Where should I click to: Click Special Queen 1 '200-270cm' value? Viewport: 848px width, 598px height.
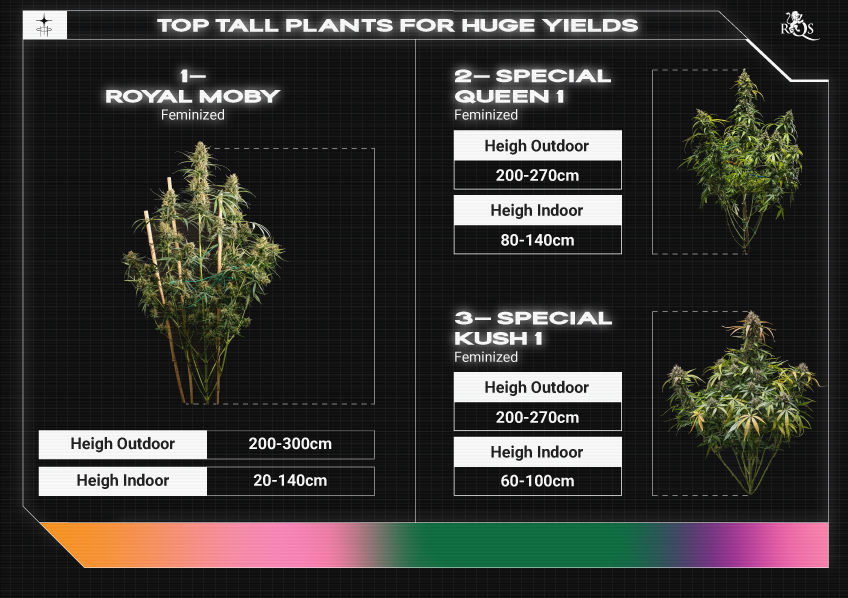point(538,175)
